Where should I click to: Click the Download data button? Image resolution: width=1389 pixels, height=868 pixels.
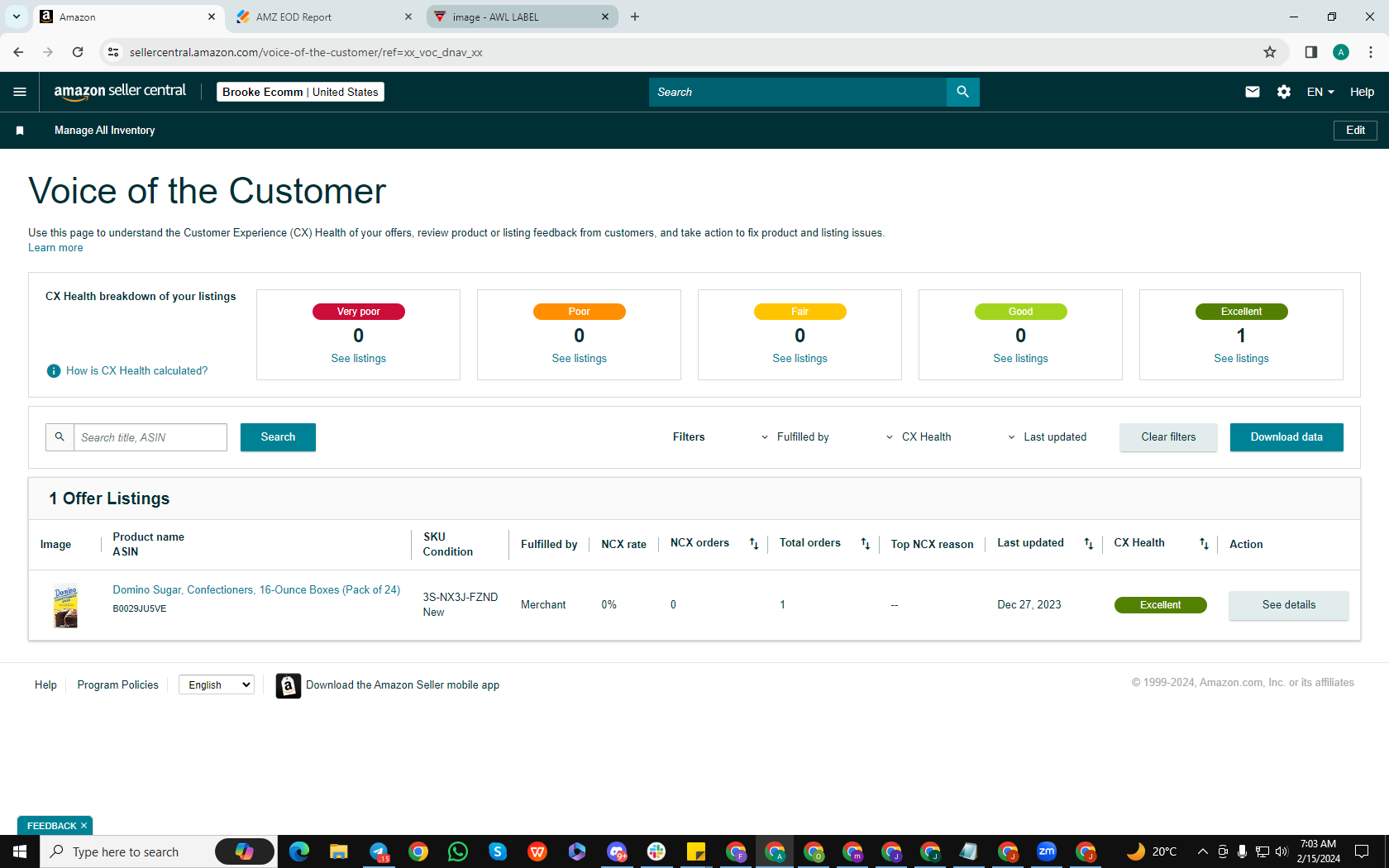tap(1286, 437)
